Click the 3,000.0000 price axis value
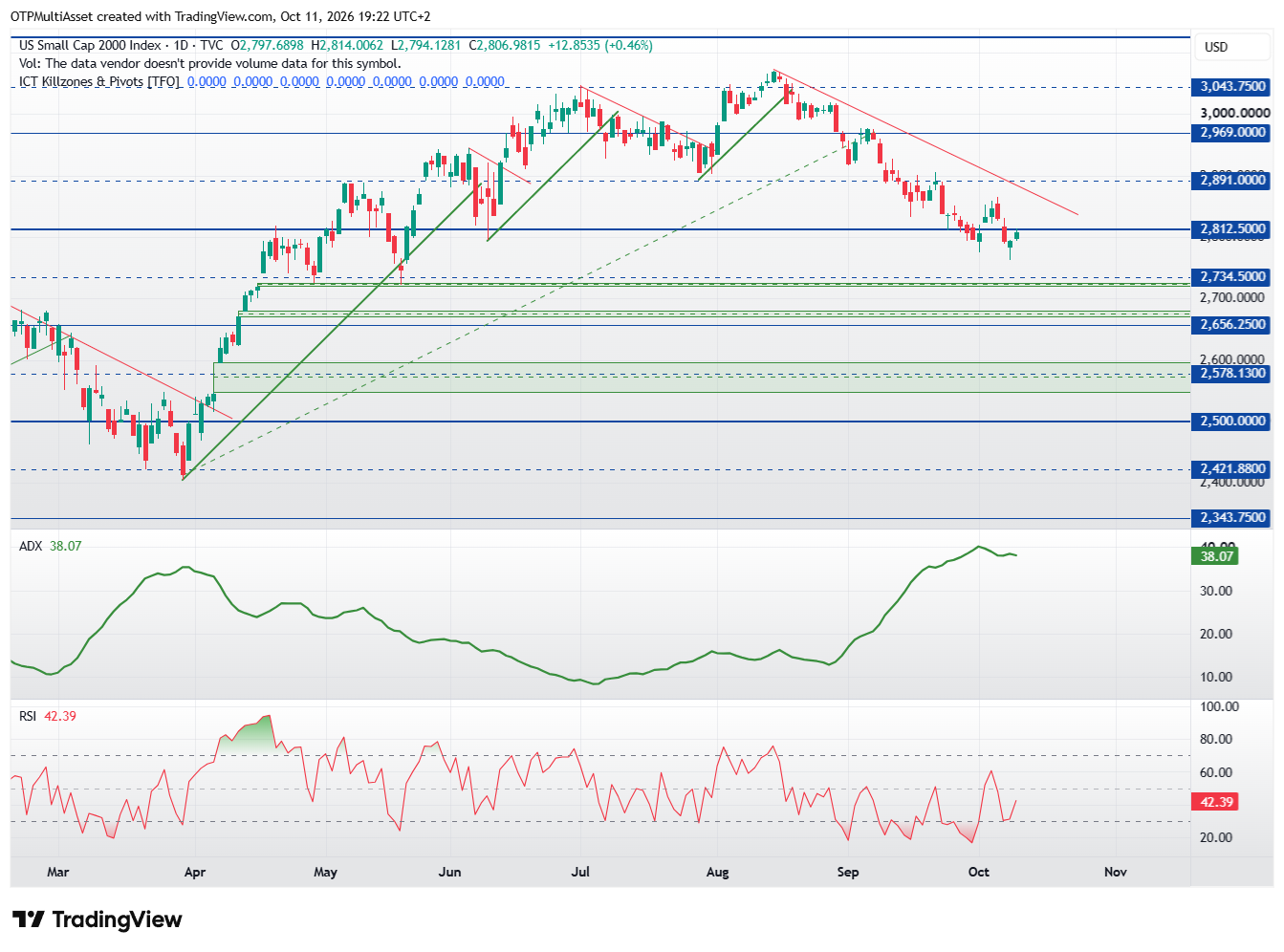Viewport: 1284px width, 952px height. pos(1234,113)
